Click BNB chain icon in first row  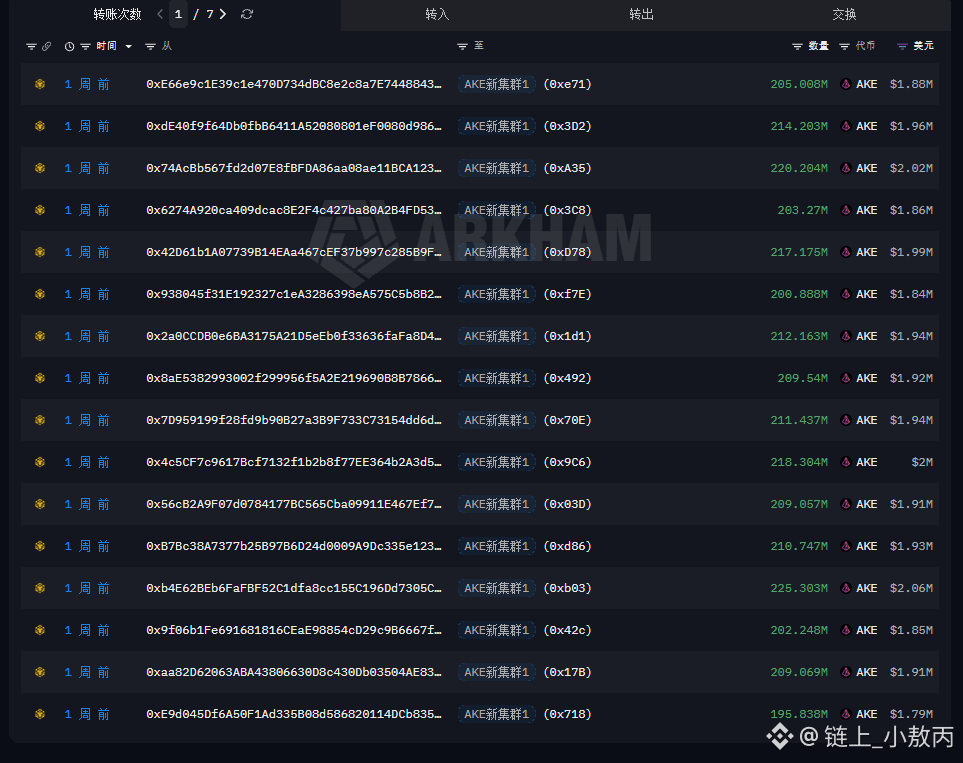(40, 84)
